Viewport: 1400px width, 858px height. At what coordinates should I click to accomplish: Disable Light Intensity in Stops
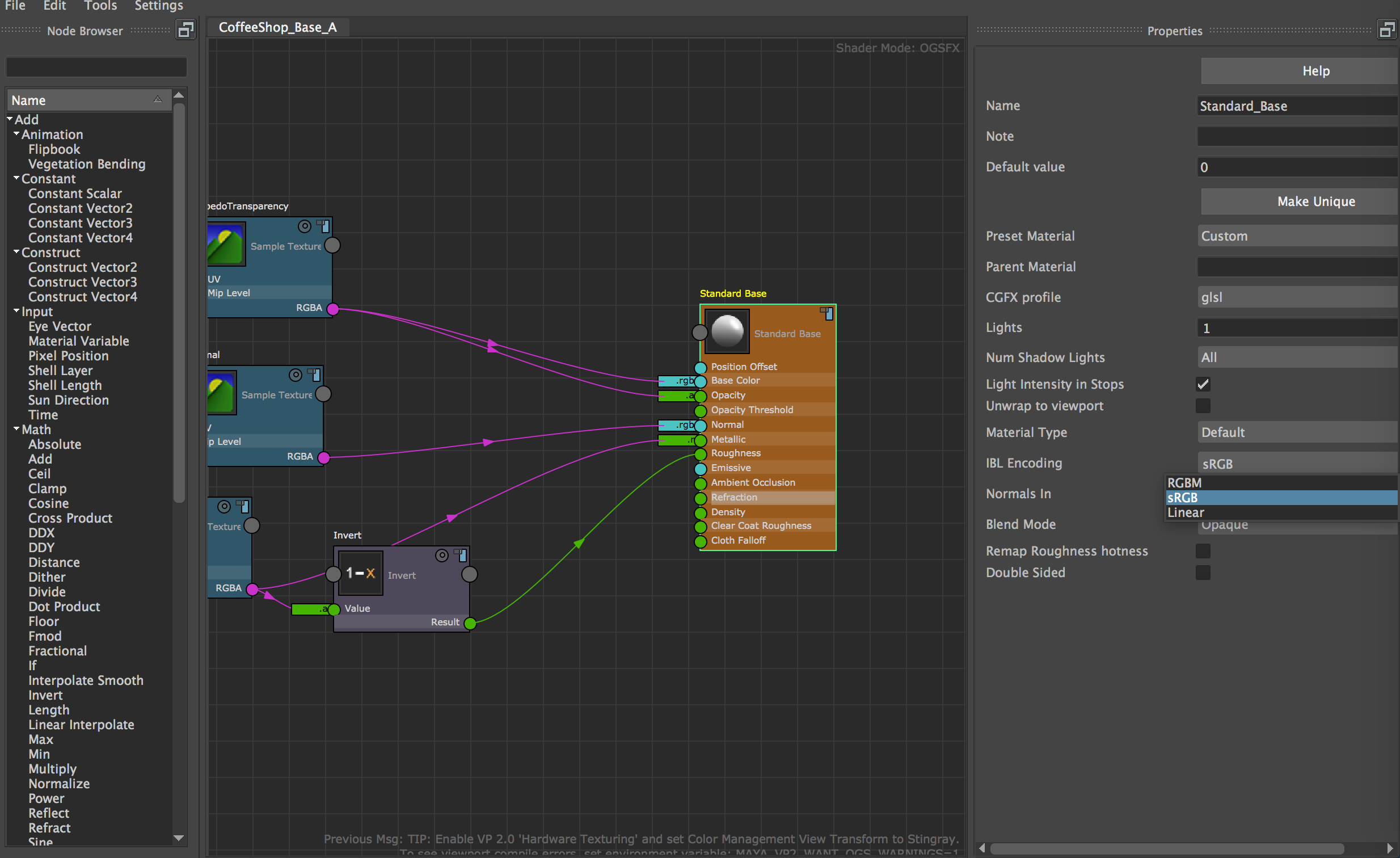(1203, 384)
